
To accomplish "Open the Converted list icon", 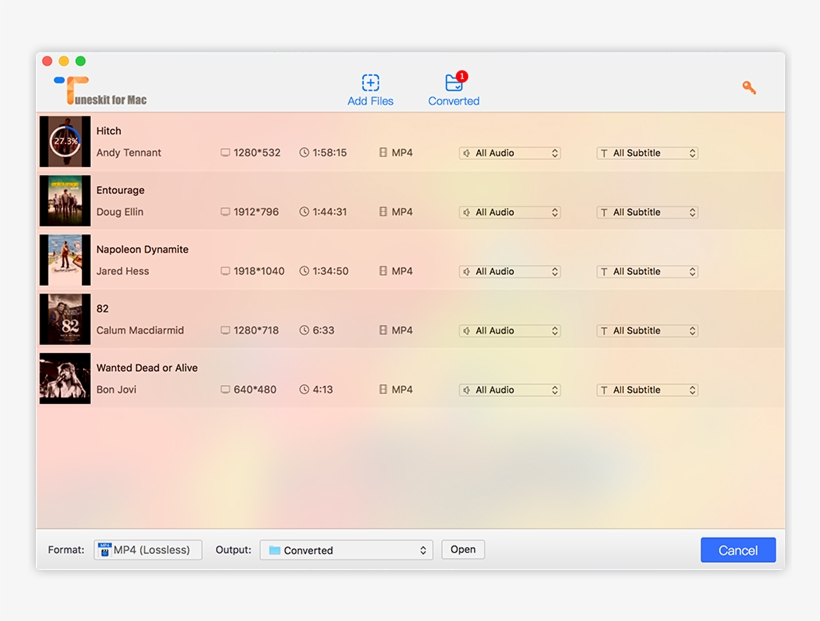I will coord(454,83).
